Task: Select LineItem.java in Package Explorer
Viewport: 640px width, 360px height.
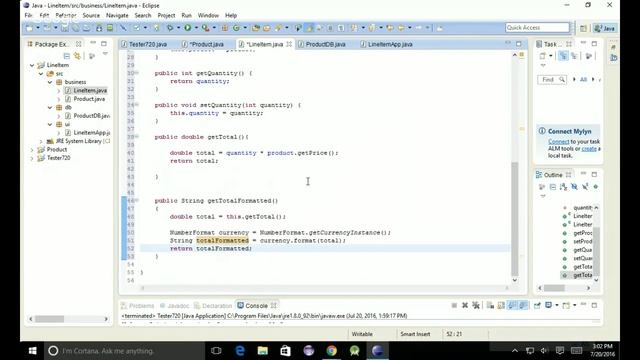Action: 90,91
